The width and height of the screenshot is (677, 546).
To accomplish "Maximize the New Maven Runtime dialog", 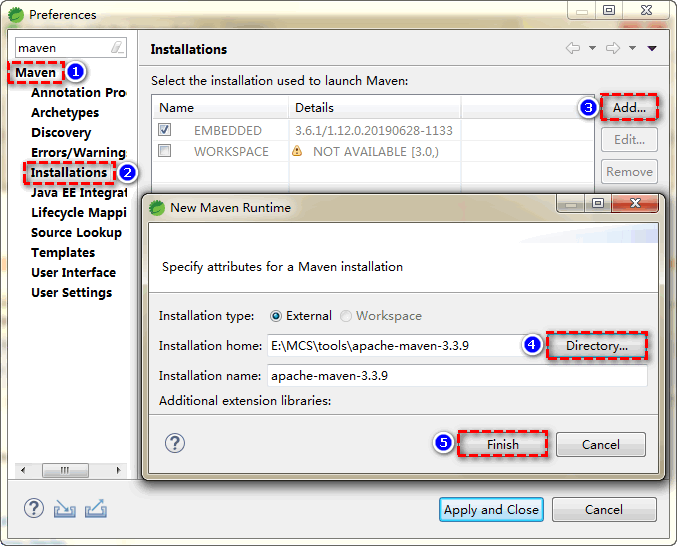I will pyautogui.click(x=598, y=203).
